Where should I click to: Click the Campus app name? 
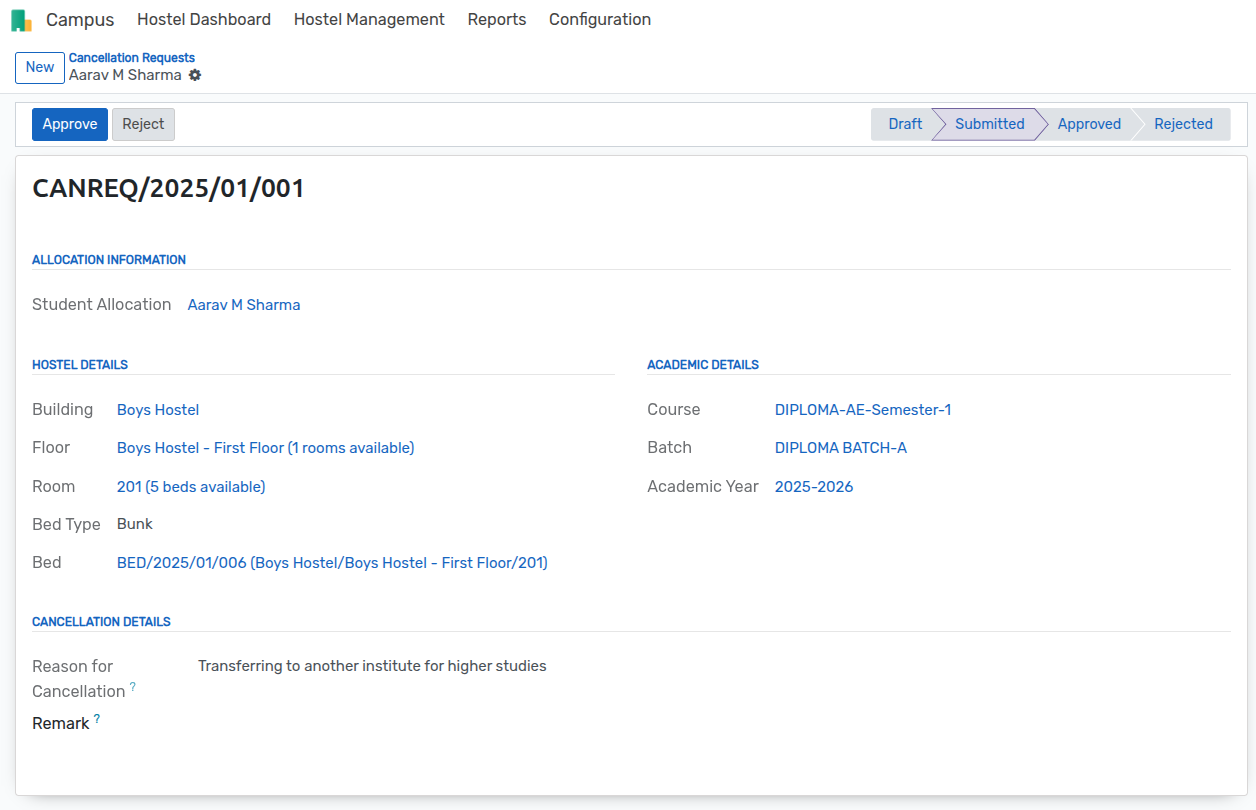click(x=80, y=20)
